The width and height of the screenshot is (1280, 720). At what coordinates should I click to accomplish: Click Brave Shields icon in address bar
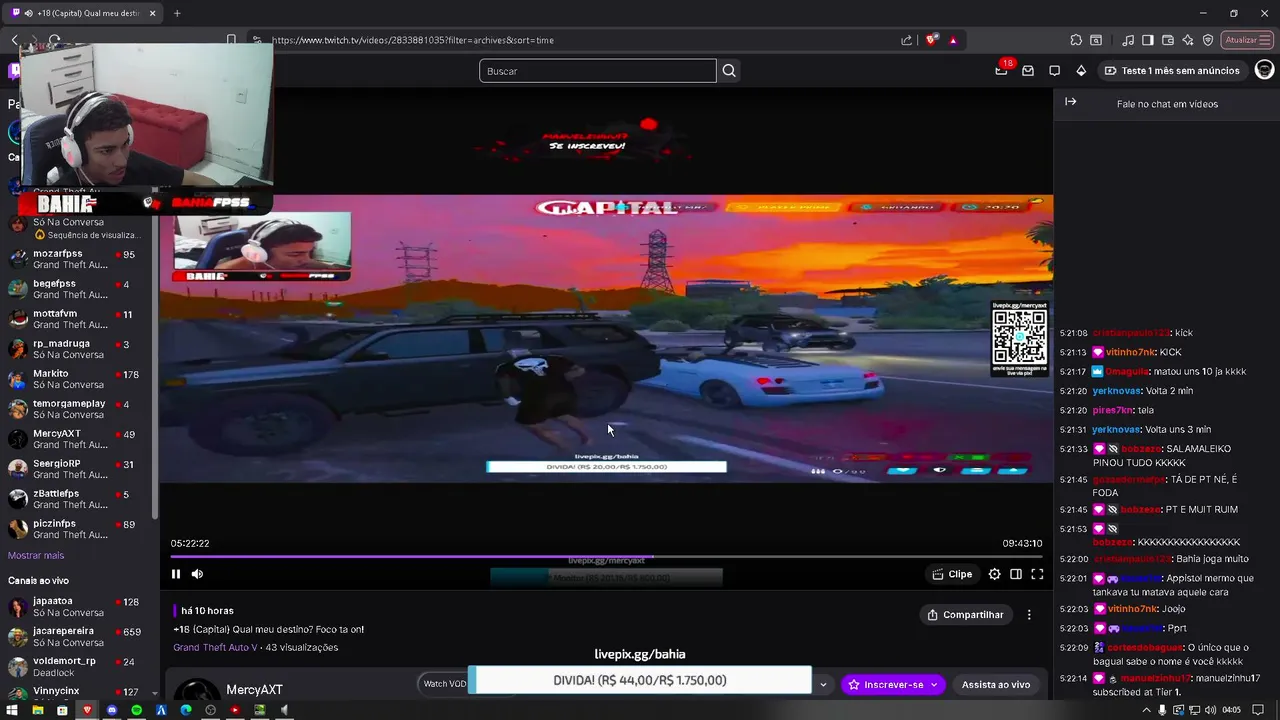[932, 40]
